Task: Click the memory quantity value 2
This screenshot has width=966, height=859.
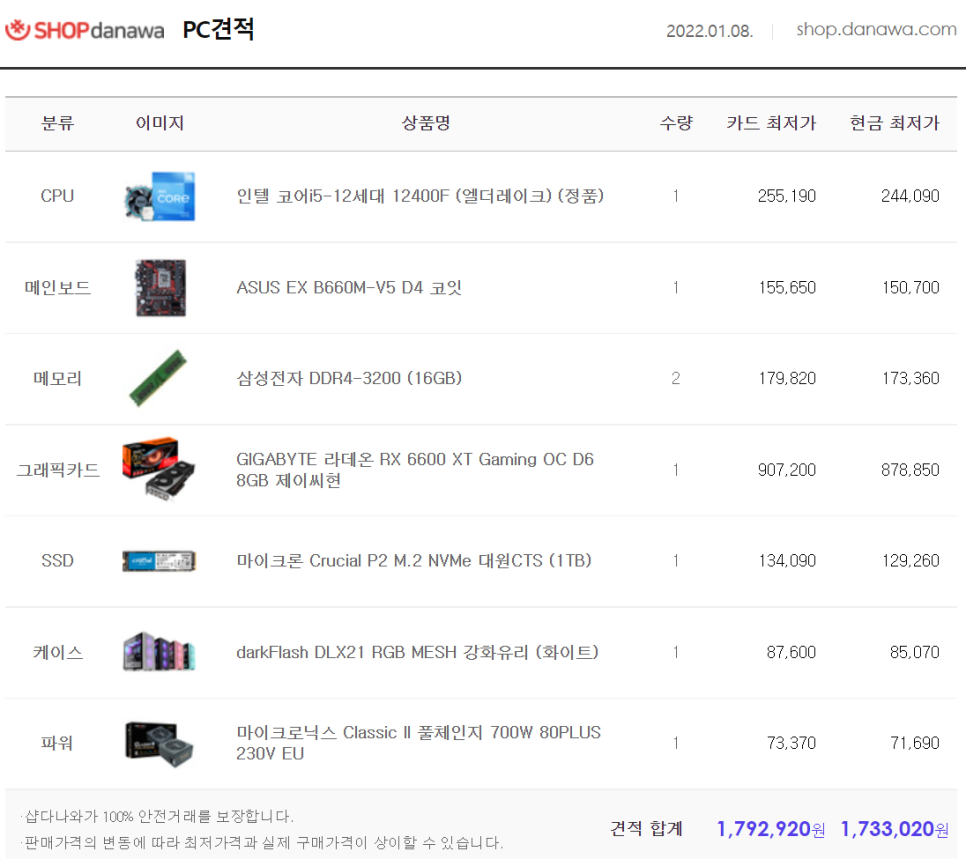Action: [676, 378]
